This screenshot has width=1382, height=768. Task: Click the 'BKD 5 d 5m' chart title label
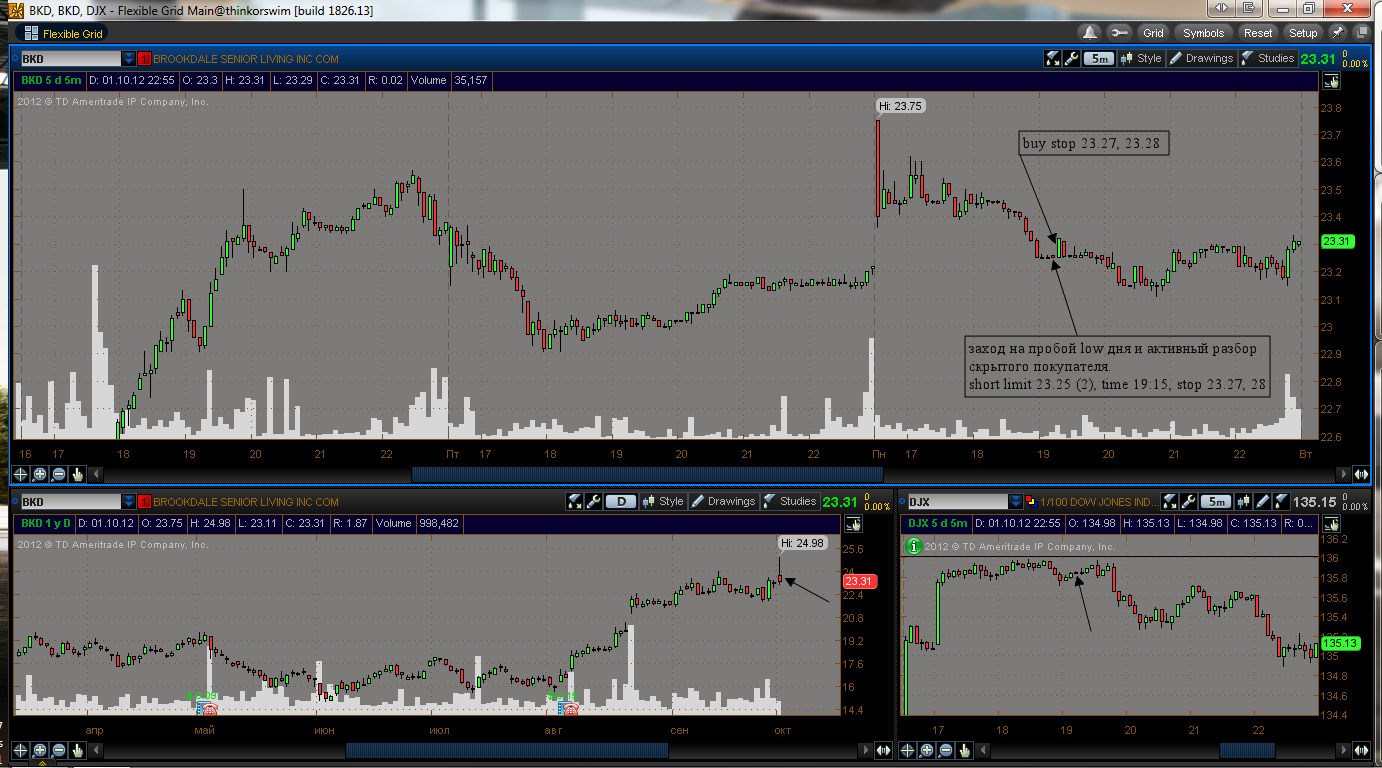pyautogui.click(x=52, y=80)
